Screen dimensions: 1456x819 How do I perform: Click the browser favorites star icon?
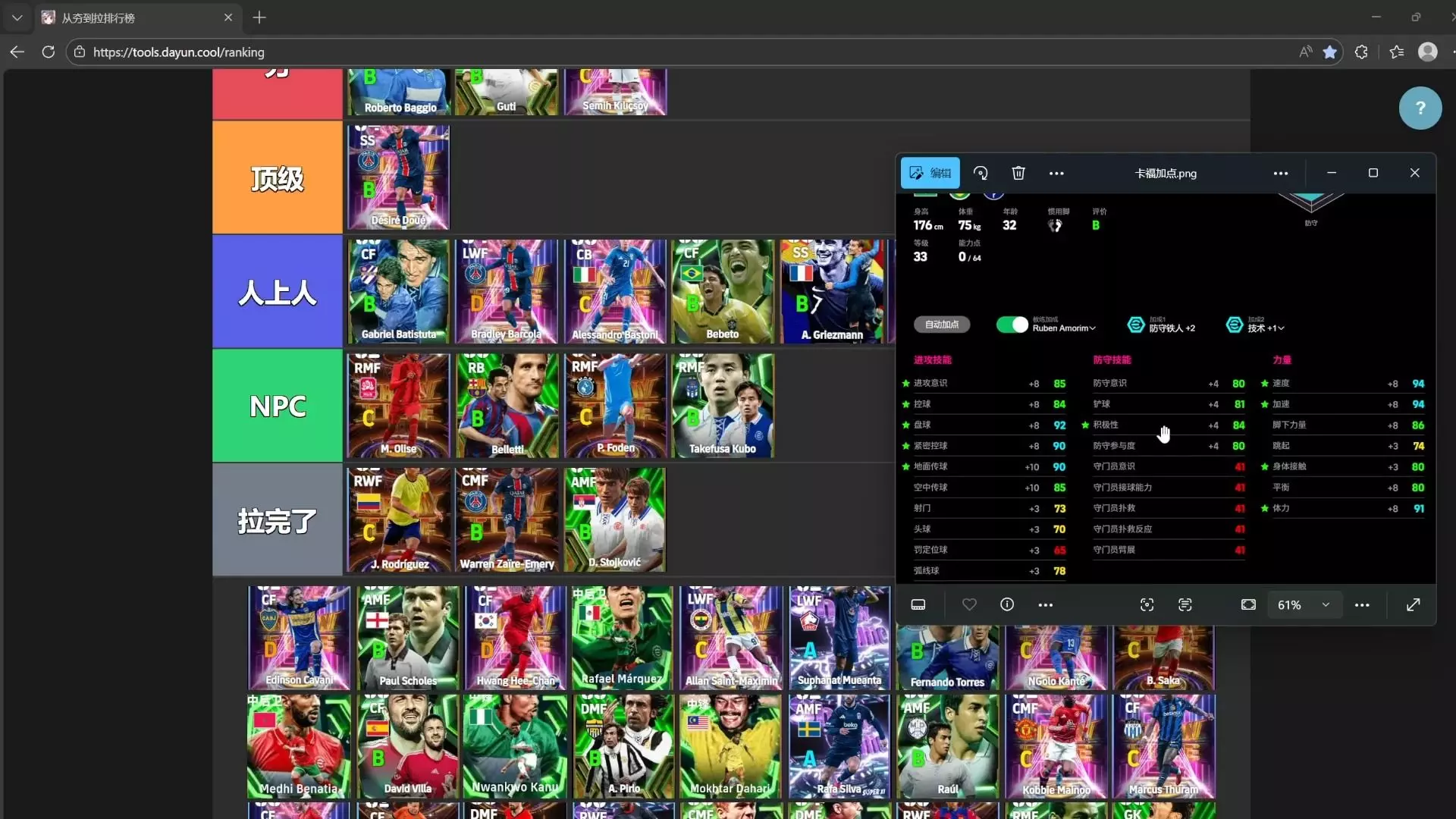click(1329, 52)
